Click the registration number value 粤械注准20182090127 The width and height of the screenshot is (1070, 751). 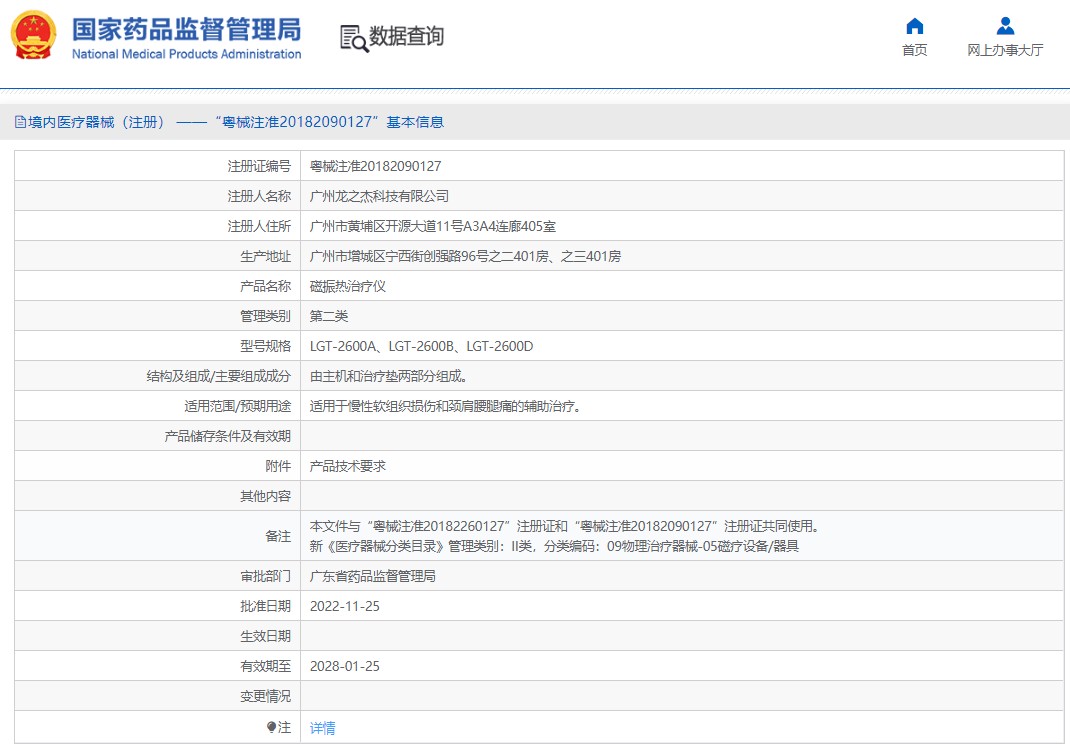pos(375,166)
